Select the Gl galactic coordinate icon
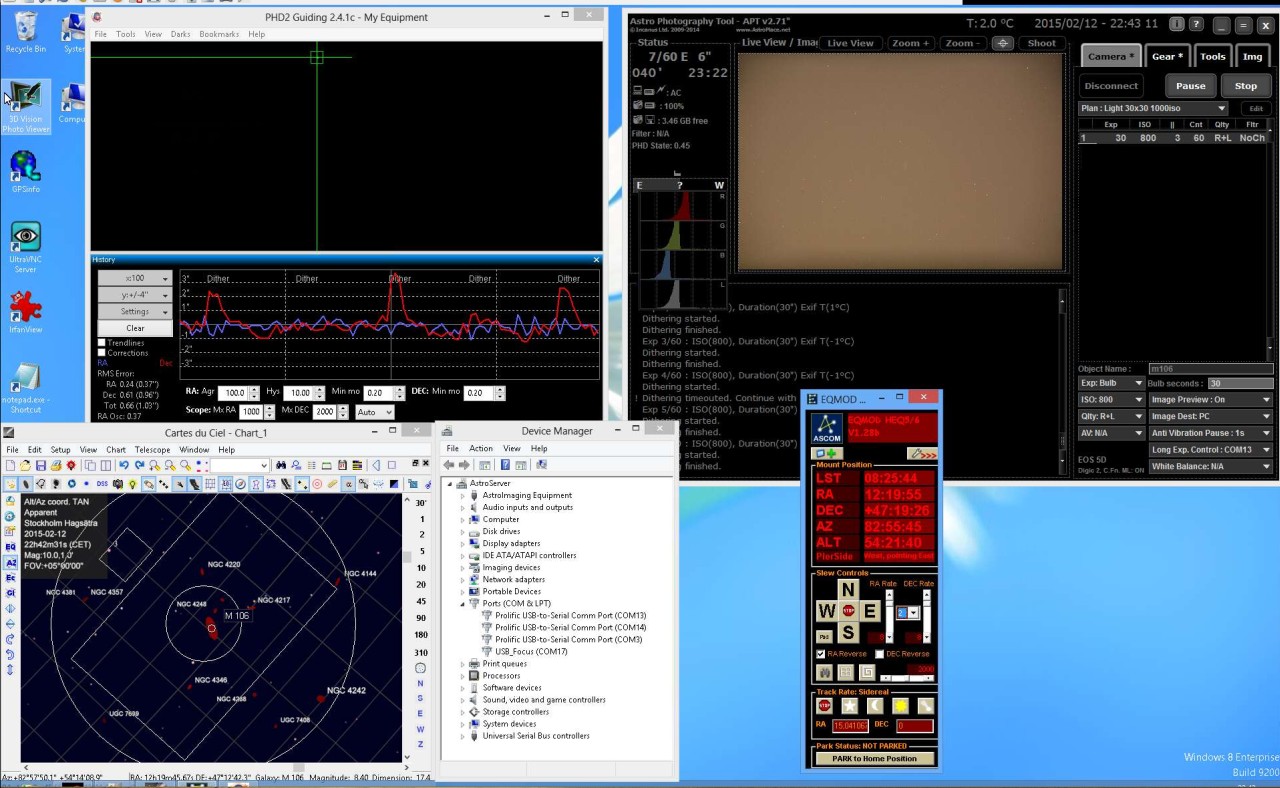The height and width of the screenshot is (788, 1280). click(10, 593)
